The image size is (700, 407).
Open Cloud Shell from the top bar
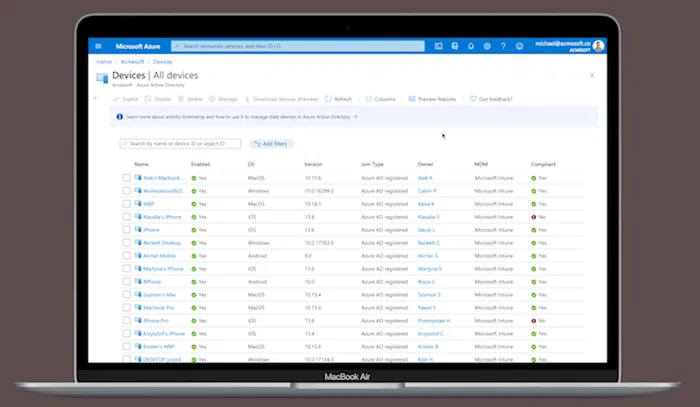point(438,46)
